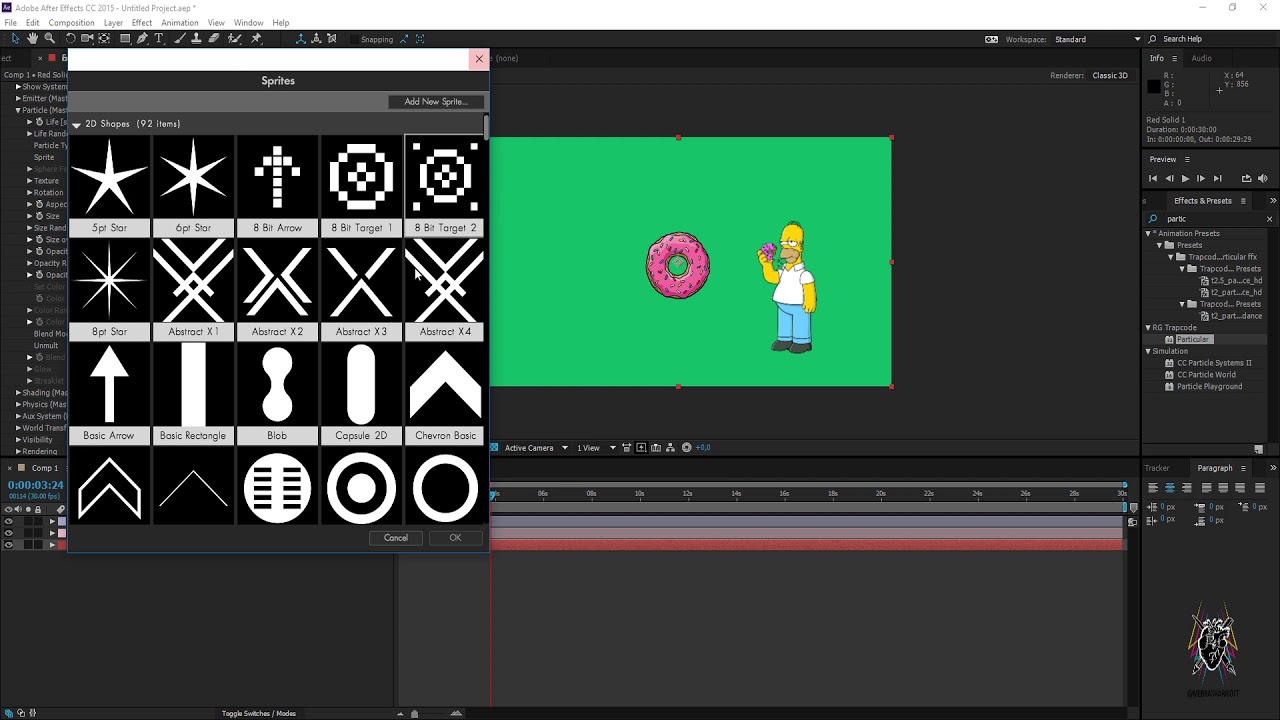
Task: Select the Selection arrow tool
Action: [15, 39]
